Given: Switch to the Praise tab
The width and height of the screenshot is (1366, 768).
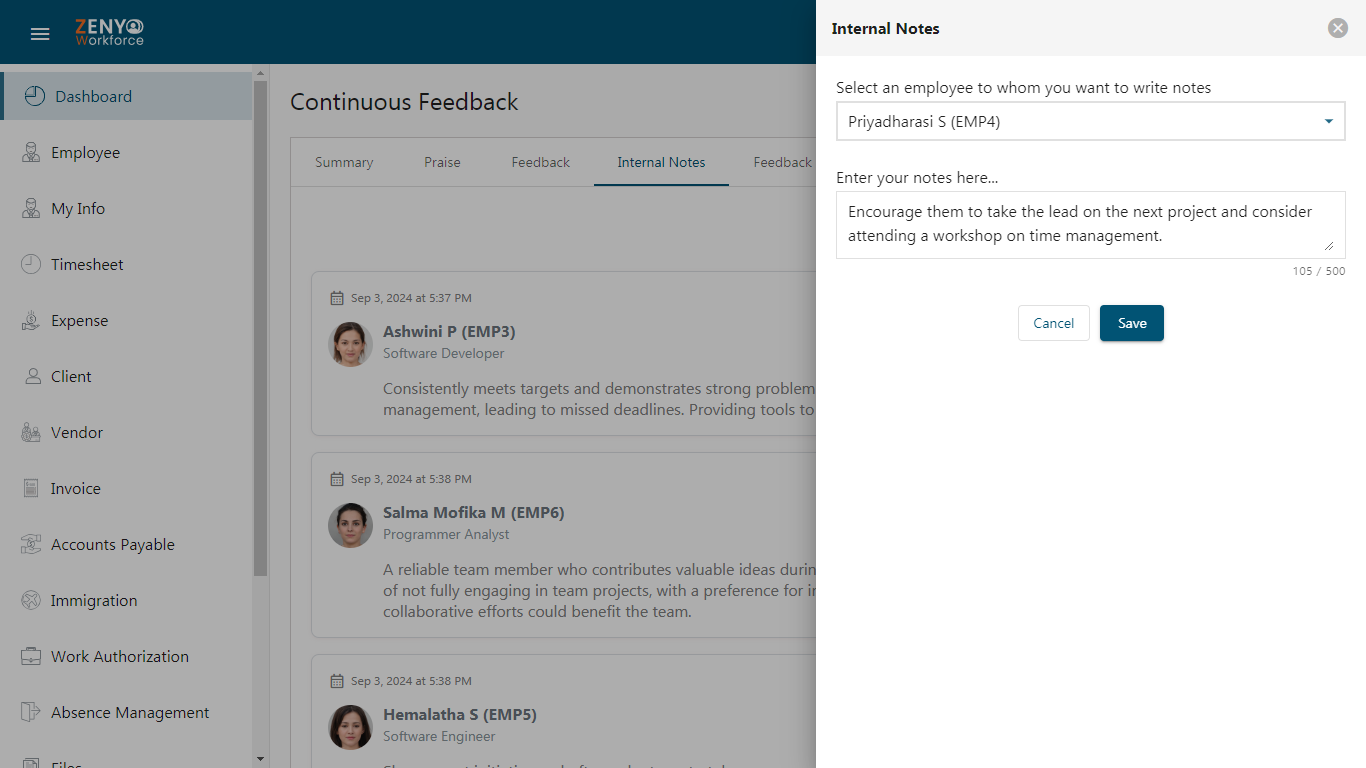Looking at the screenshot, I should click(x=442, y=162).
